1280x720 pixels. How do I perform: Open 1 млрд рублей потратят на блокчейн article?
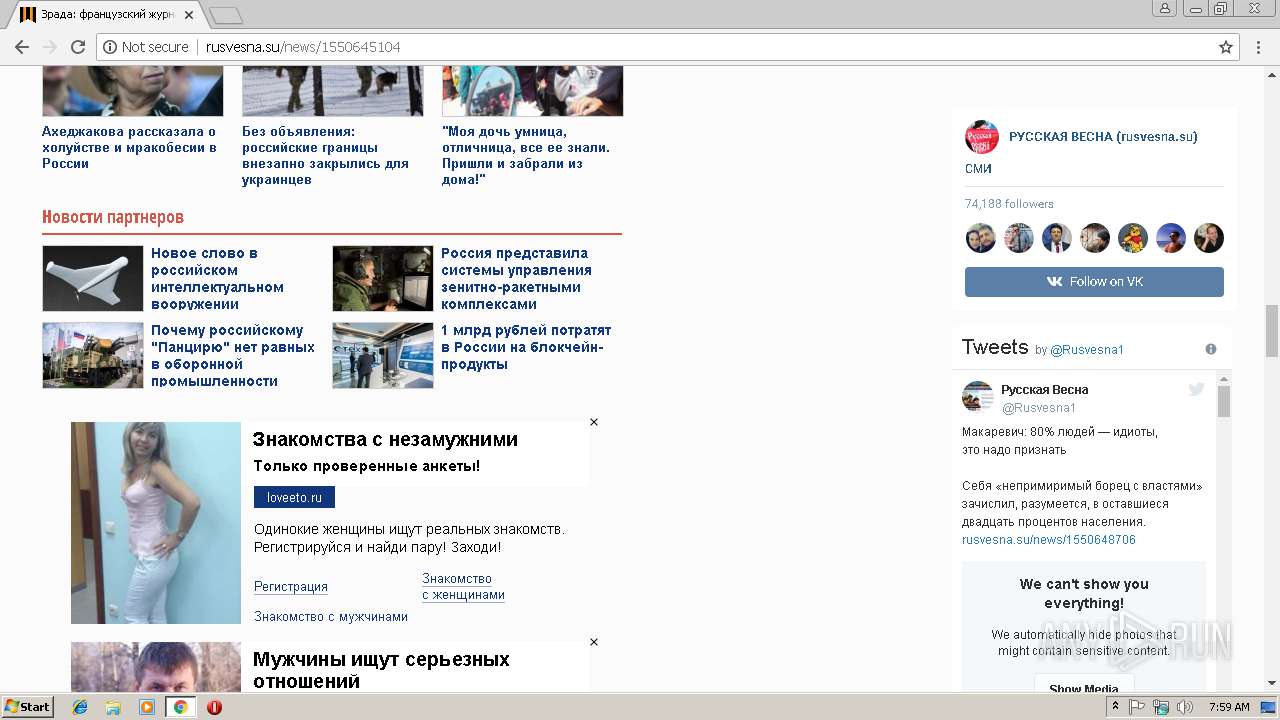[526, 347]
